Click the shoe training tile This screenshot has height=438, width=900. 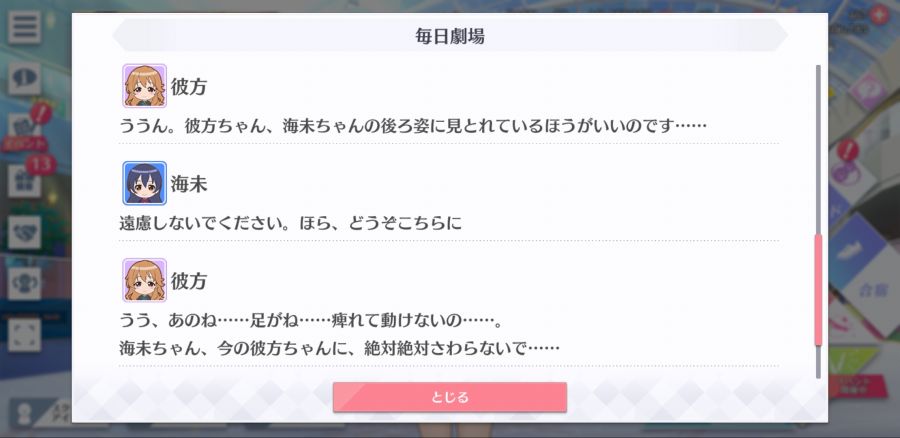tap(859, 251)
